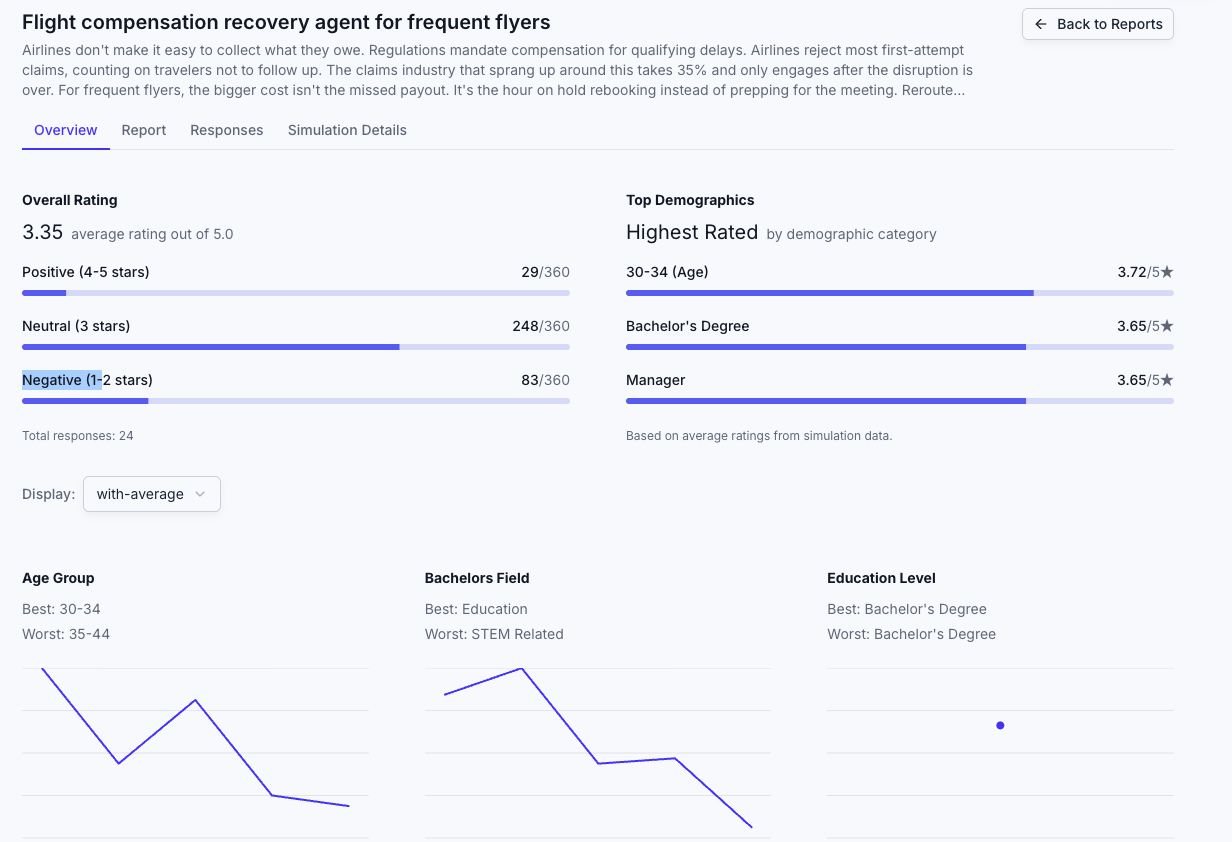Click the dropdown chevron beside with-average

pos(201,494)
